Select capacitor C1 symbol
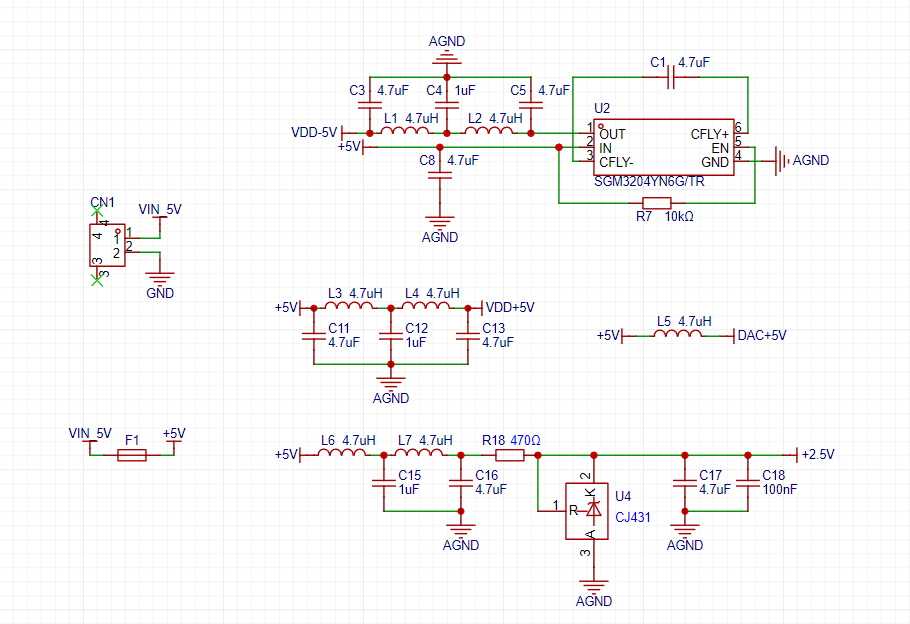Viewport: 910px width, 624px height. [x=671, y=77]
